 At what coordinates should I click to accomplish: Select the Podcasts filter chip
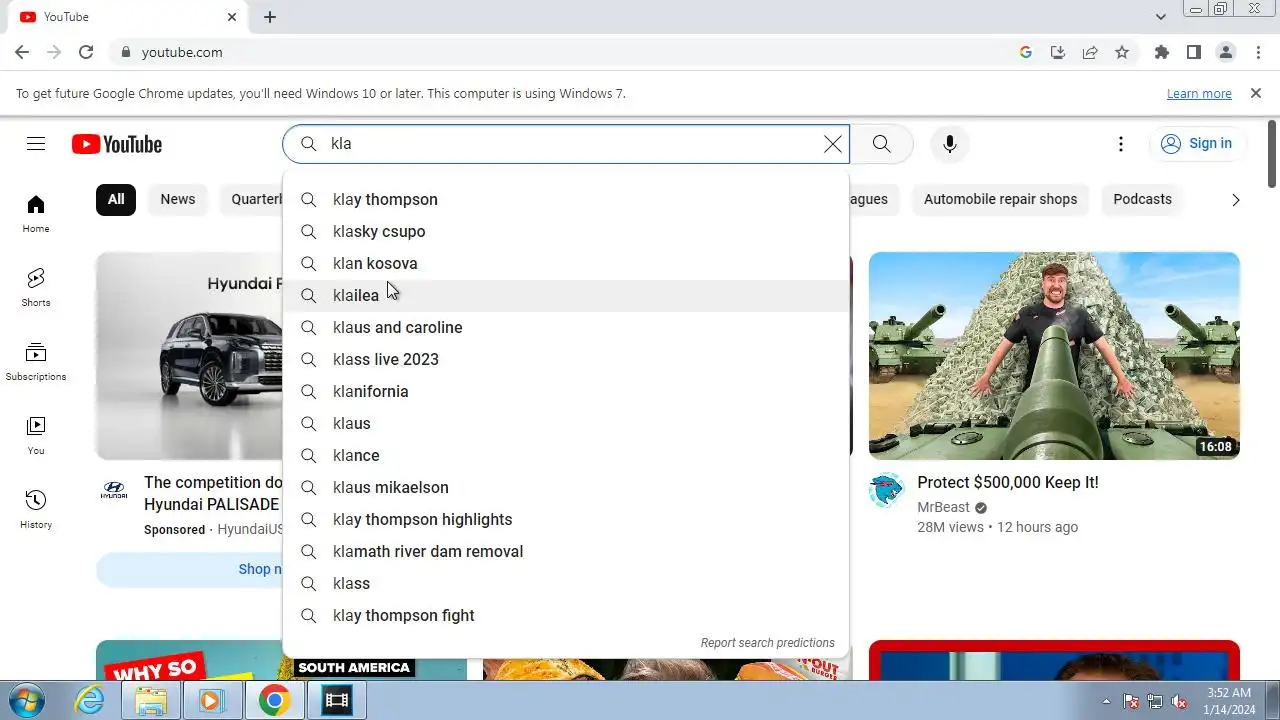1142,199
